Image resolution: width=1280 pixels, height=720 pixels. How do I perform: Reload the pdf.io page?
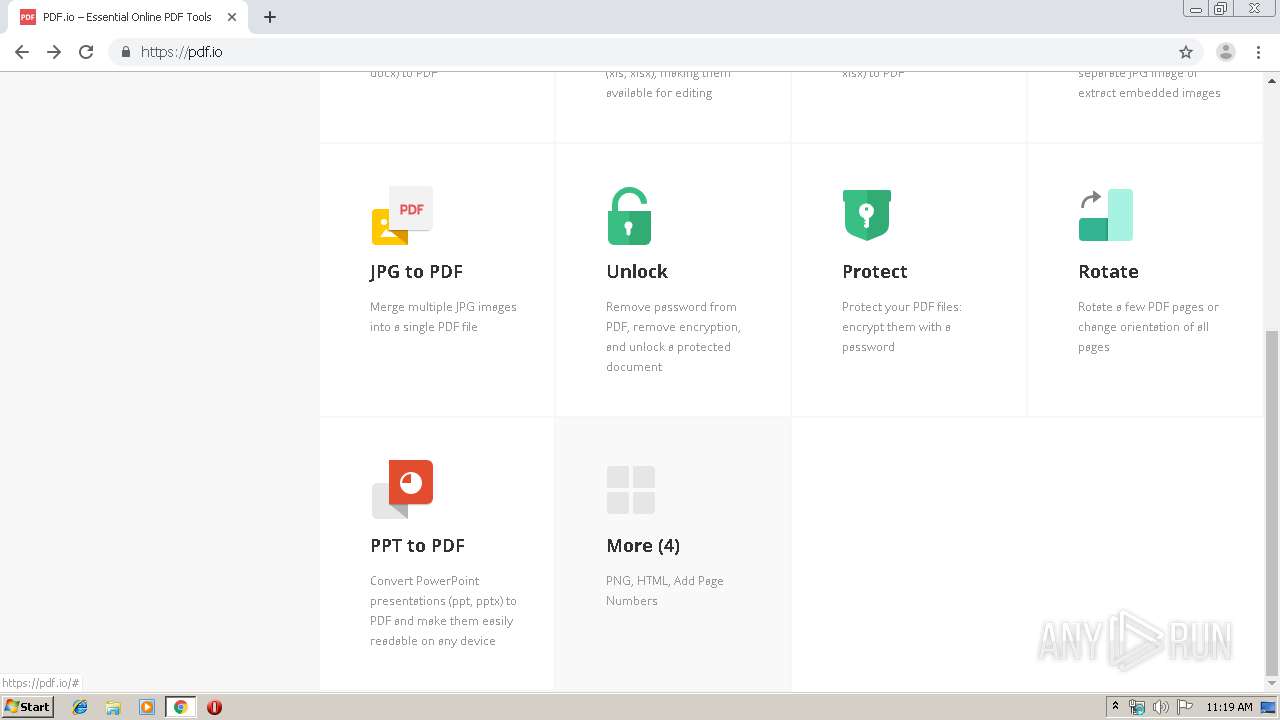86,52
